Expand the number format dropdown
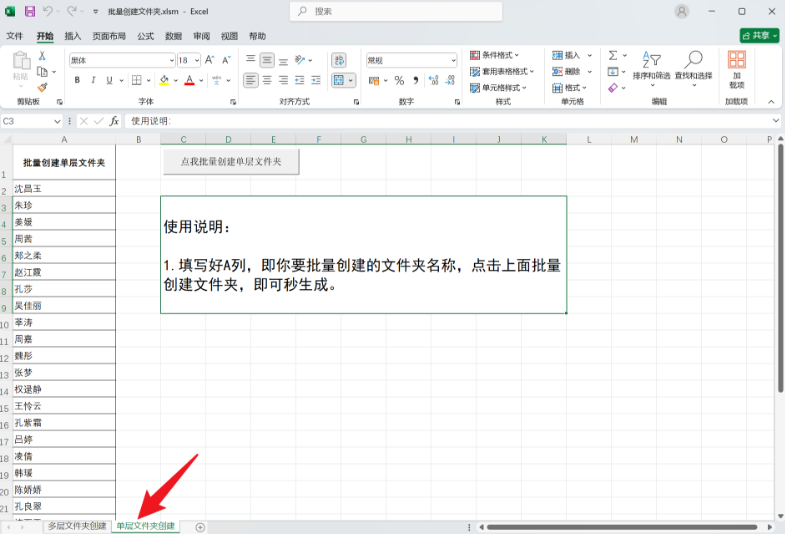 pyautogui.click(x=453, y=61)
